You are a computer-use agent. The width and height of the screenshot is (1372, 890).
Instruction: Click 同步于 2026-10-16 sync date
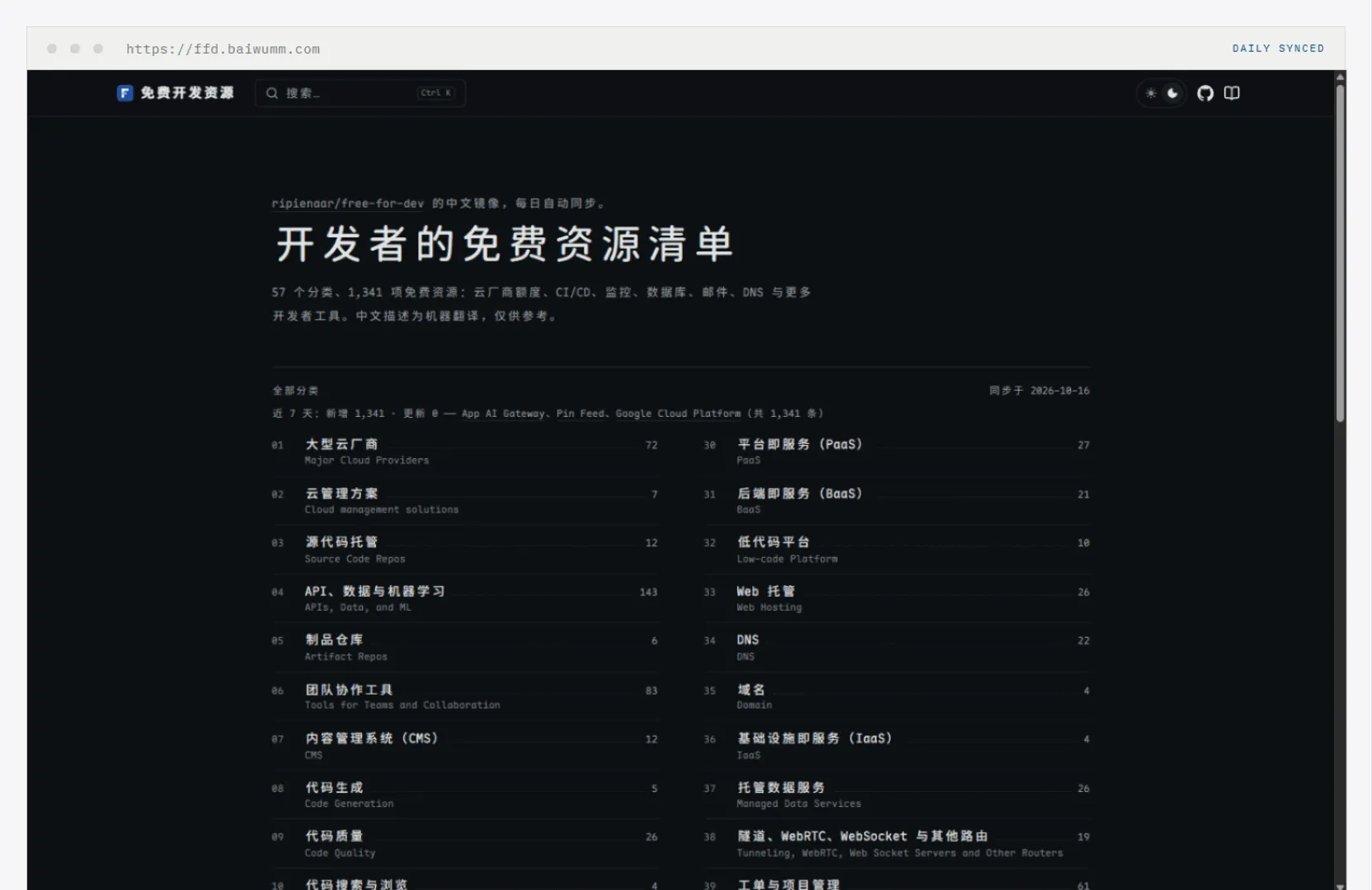(1039, 391)
